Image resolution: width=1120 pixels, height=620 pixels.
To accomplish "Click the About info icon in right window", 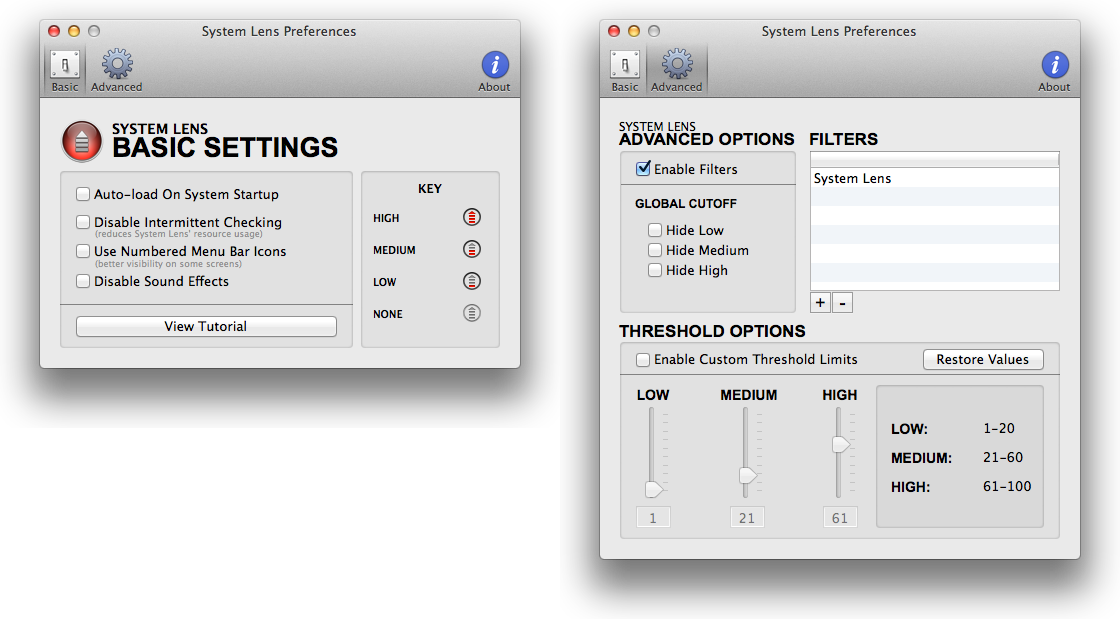I will 1055,66.
